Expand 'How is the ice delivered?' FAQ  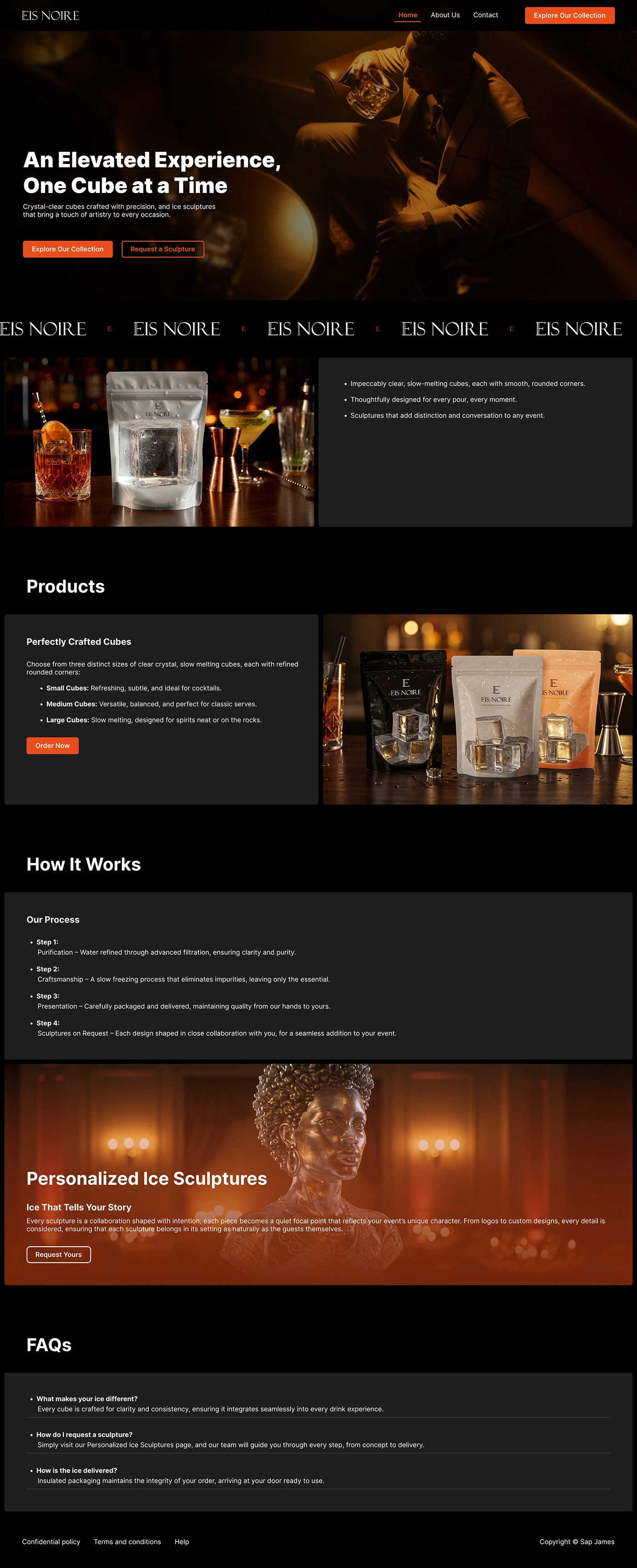pos(318,1476)
